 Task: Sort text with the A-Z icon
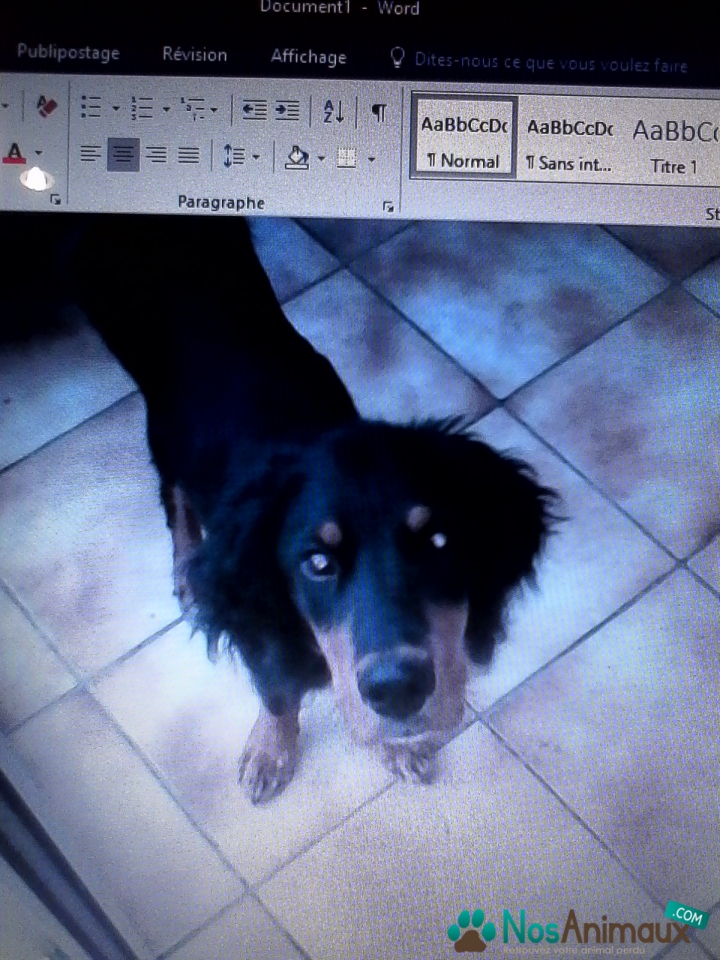click(x=333, y=111)
